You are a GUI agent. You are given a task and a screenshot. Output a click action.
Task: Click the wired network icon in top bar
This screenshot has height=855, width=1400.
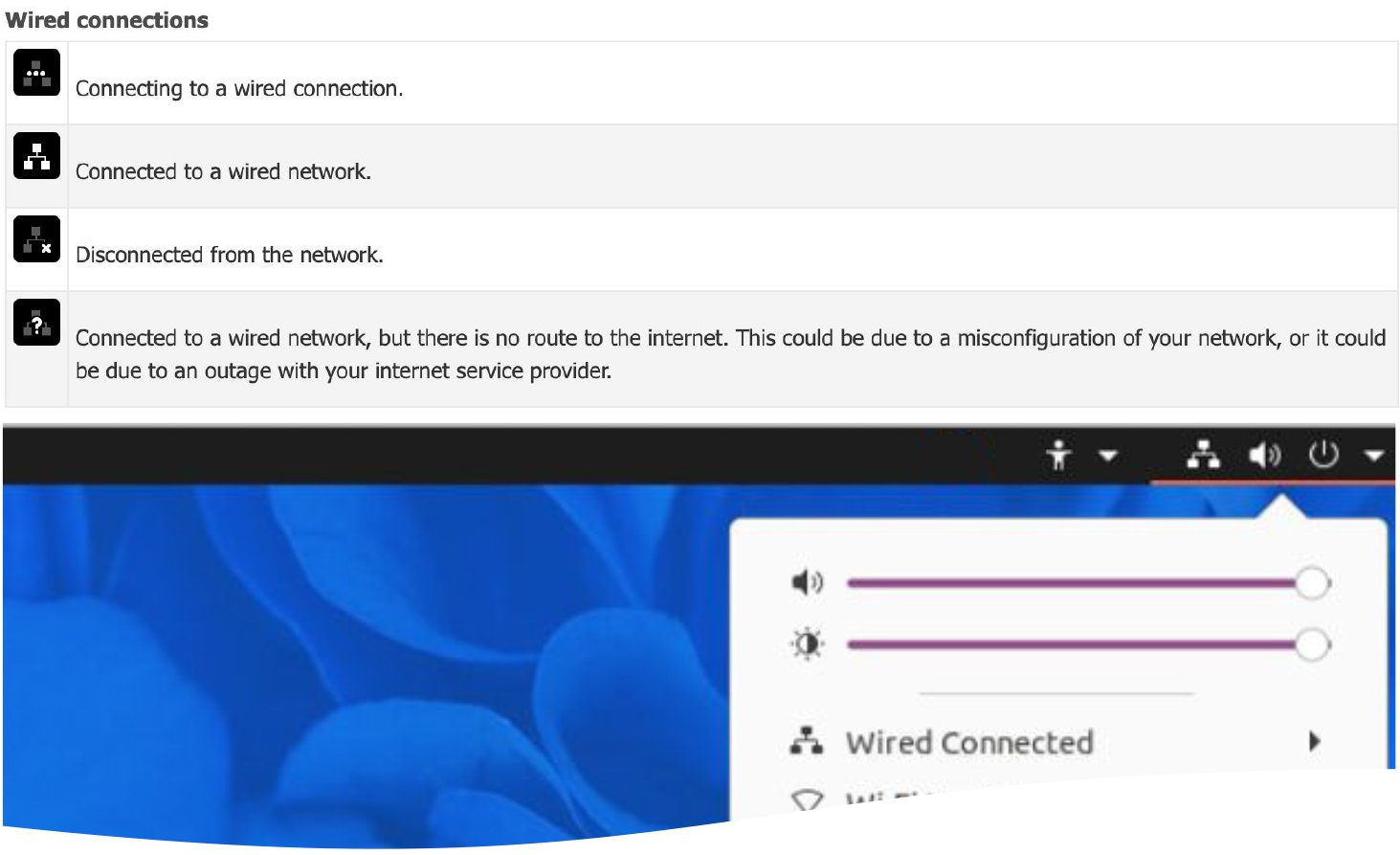point(1203,455)
